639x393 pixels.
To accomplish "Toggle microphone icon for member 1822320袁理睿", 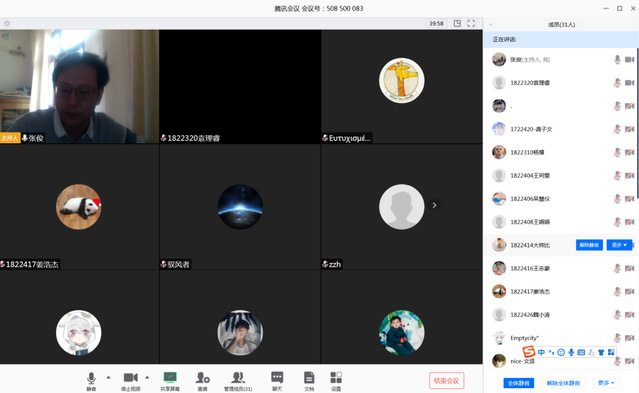I will click(617, 83).
